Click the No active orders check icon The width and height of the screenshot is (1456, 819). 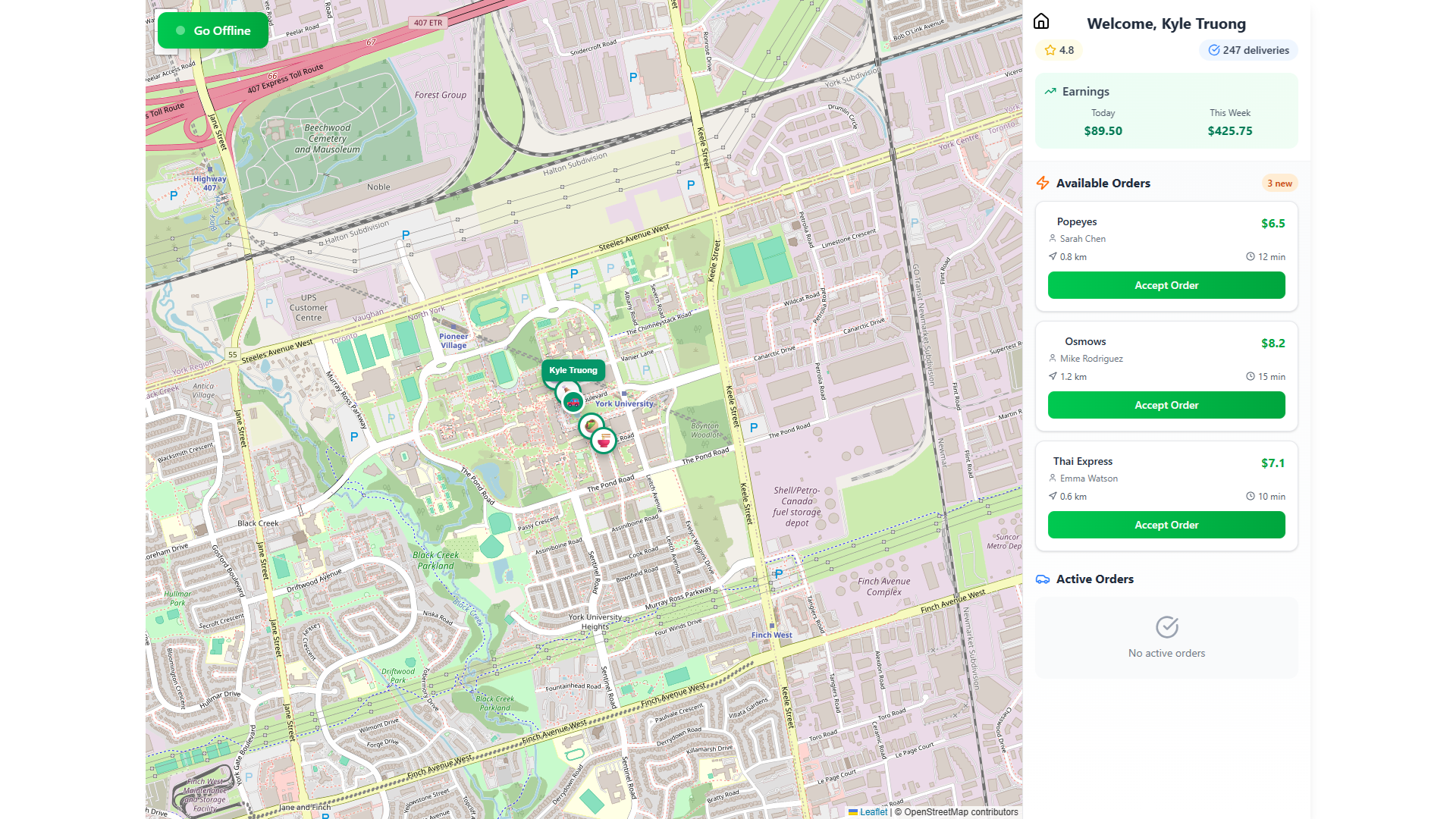[x=1166, y=627]
